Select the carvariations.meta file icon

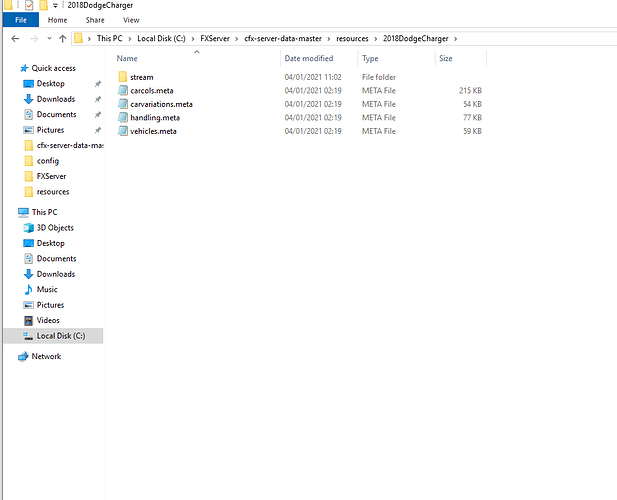click(123, 104)
